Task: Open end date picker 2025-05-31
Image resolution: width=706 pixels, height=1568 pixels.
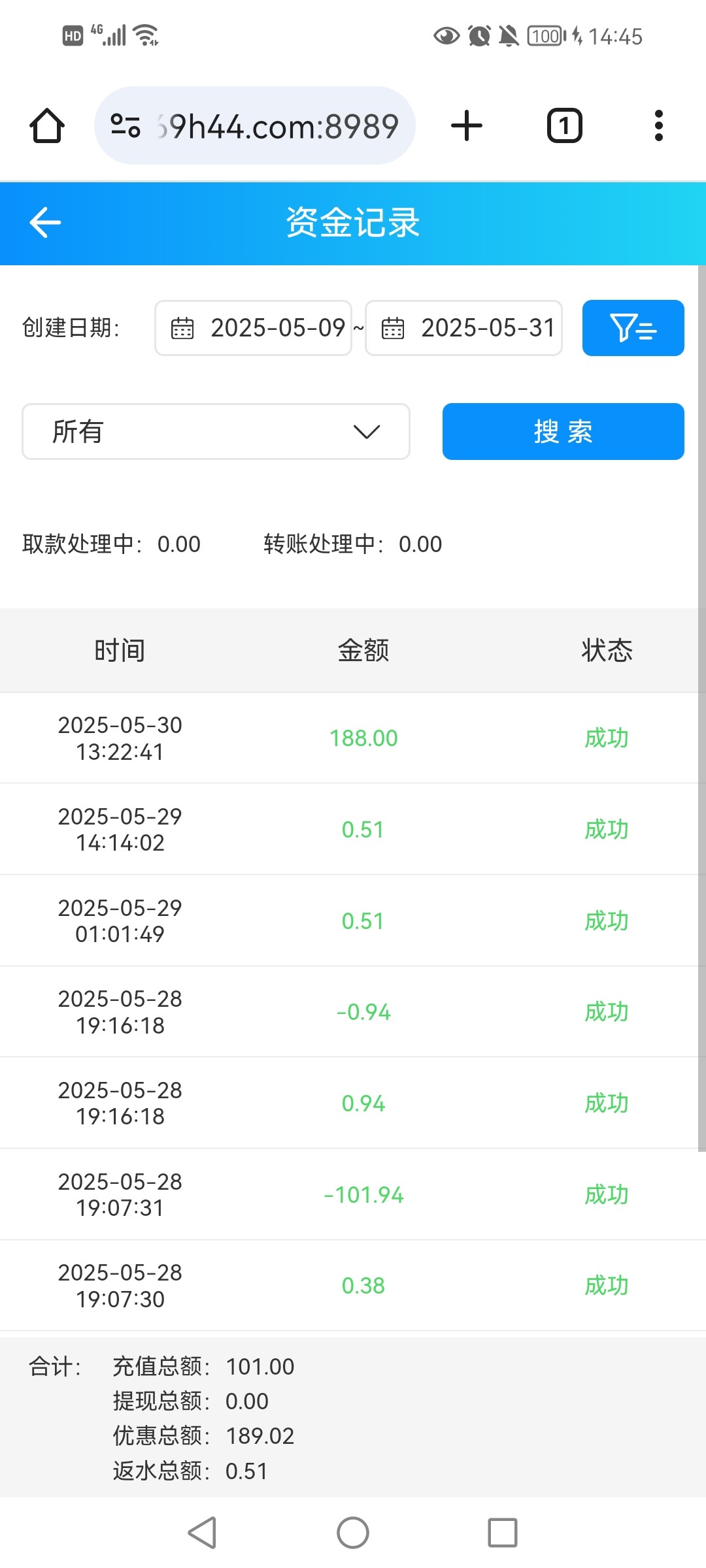Action: (488, 328)
